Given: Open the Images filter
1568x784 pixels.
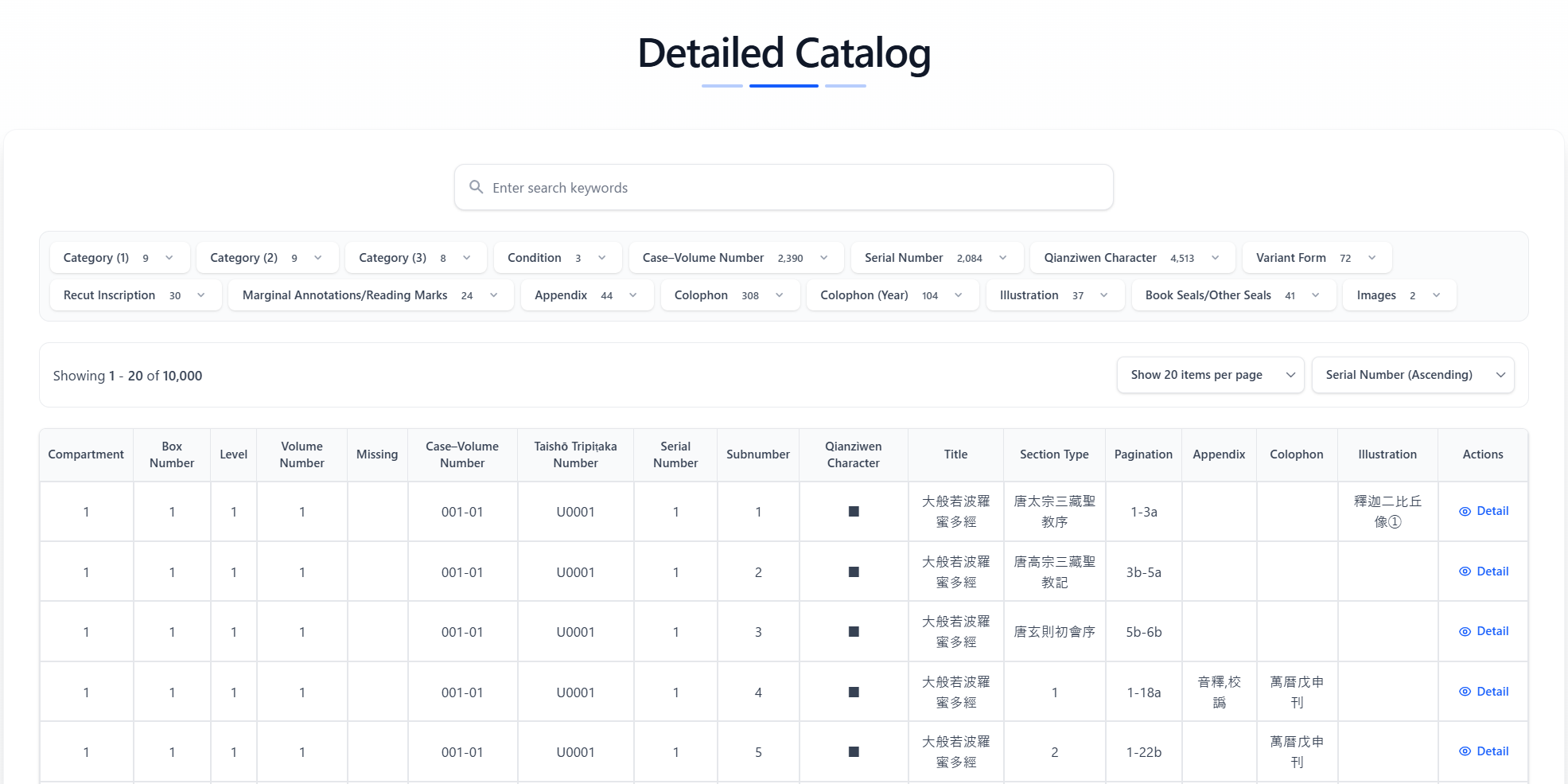Looking at the screenshot, I should [x=1399, y=294].
